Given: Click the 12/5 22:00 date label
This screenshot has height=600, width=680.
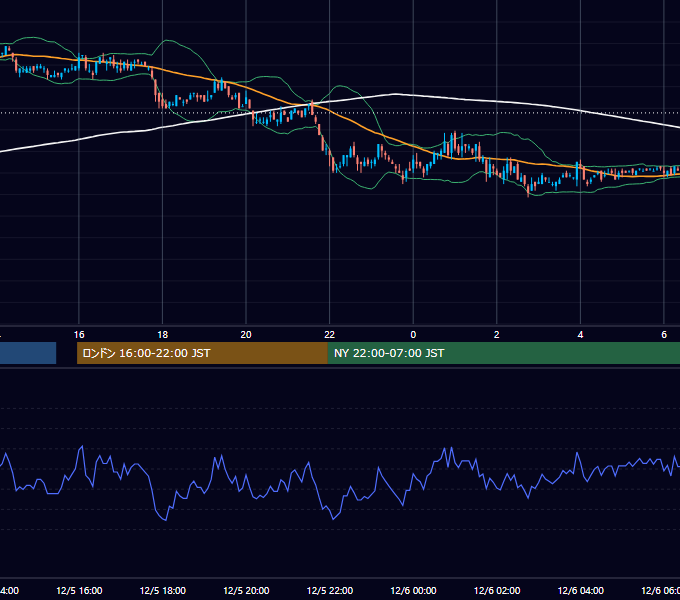Looking at the screenshot, I should [330, 591].
